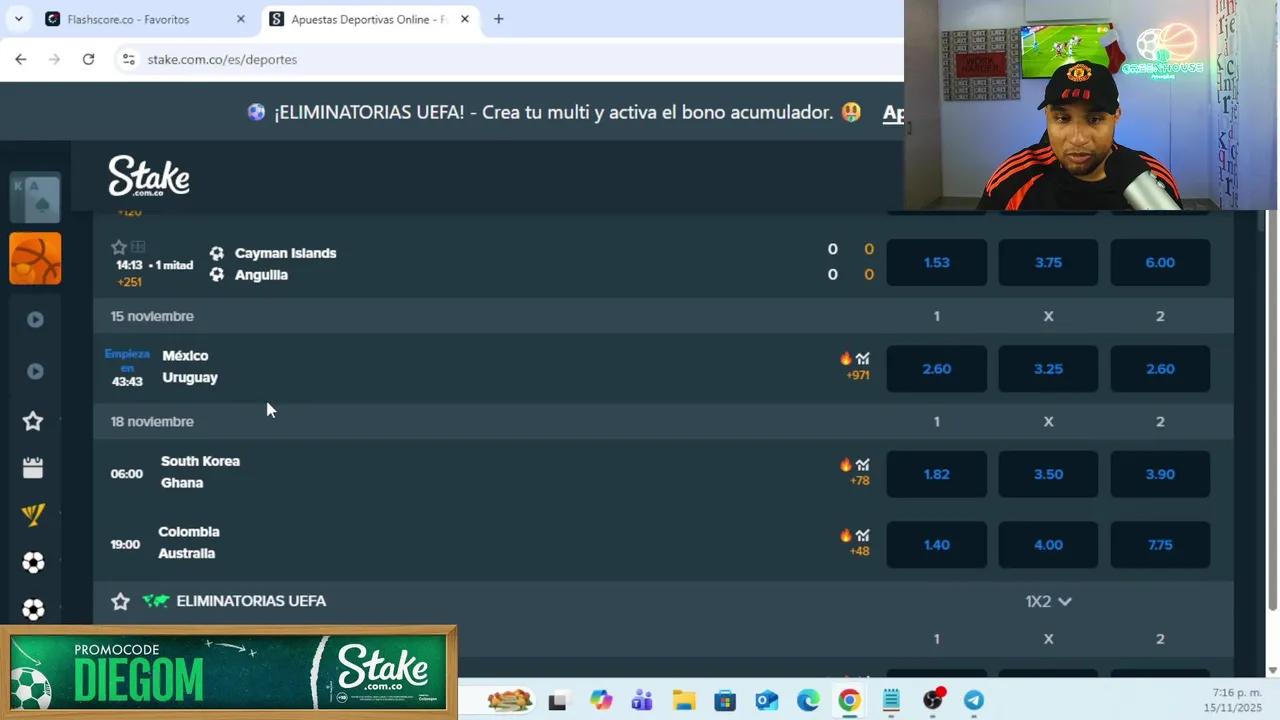Bet on Cayman Islands win at 1.53
Viewport: 1280px width, 720px height.
tap(936, 262)
